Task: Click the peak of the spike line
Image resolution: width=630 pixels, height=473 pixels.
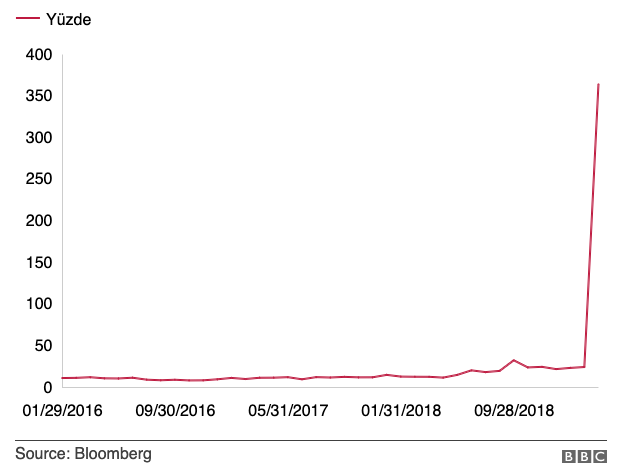Action: point(598,85)
